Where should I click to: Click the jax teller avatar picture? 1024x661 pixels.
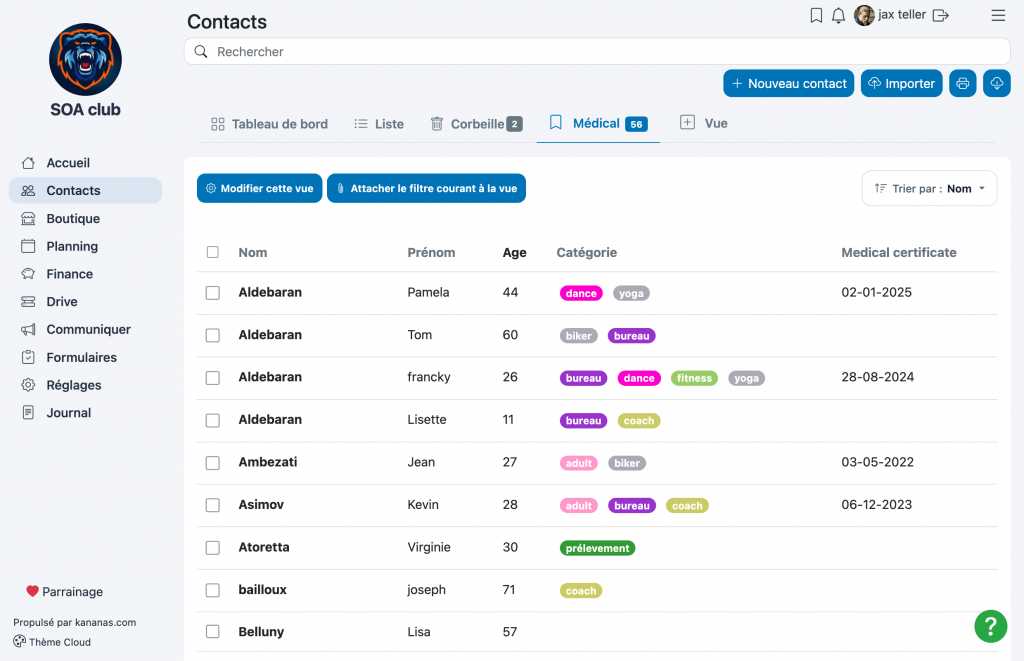click(x=864, y=15)
